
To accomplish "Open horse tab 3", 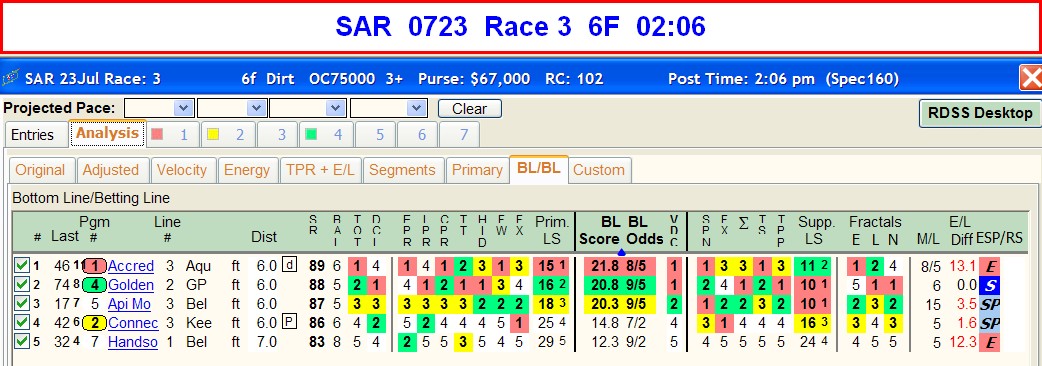I will pyautogui.click(x=278, y=135).
